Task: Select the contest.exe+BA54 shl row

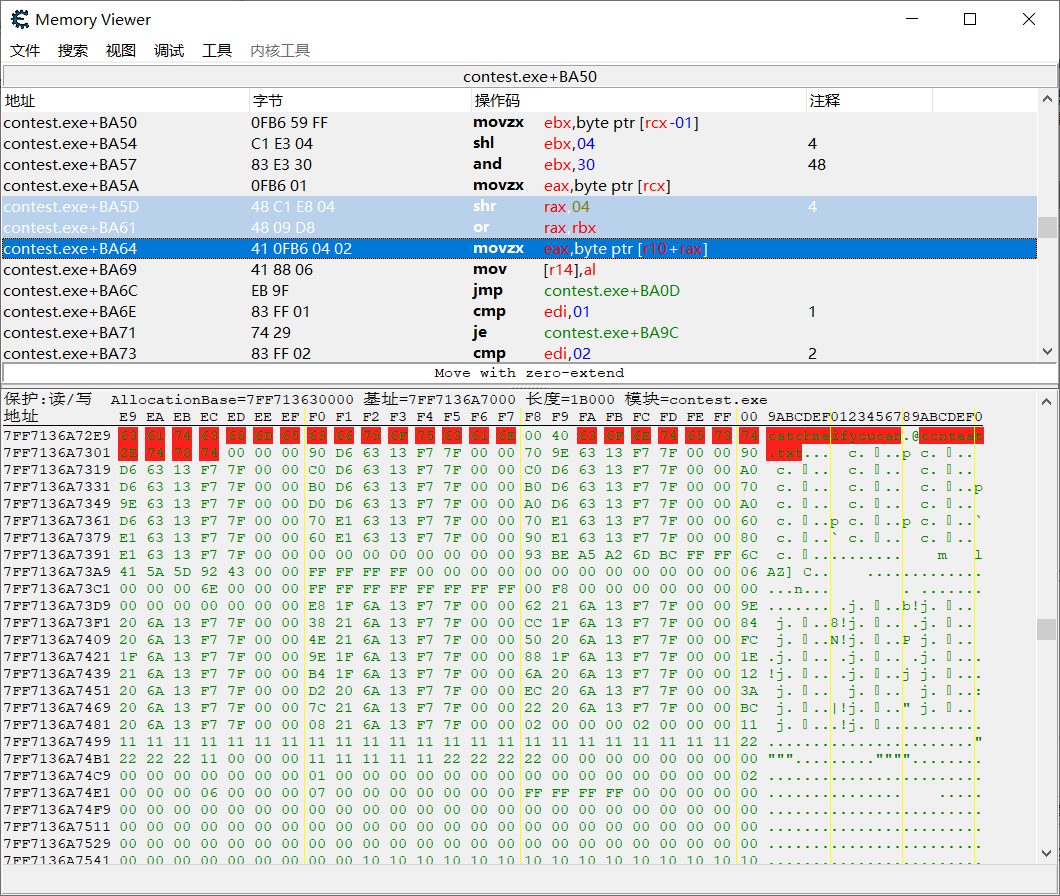Action: point(519,144)
